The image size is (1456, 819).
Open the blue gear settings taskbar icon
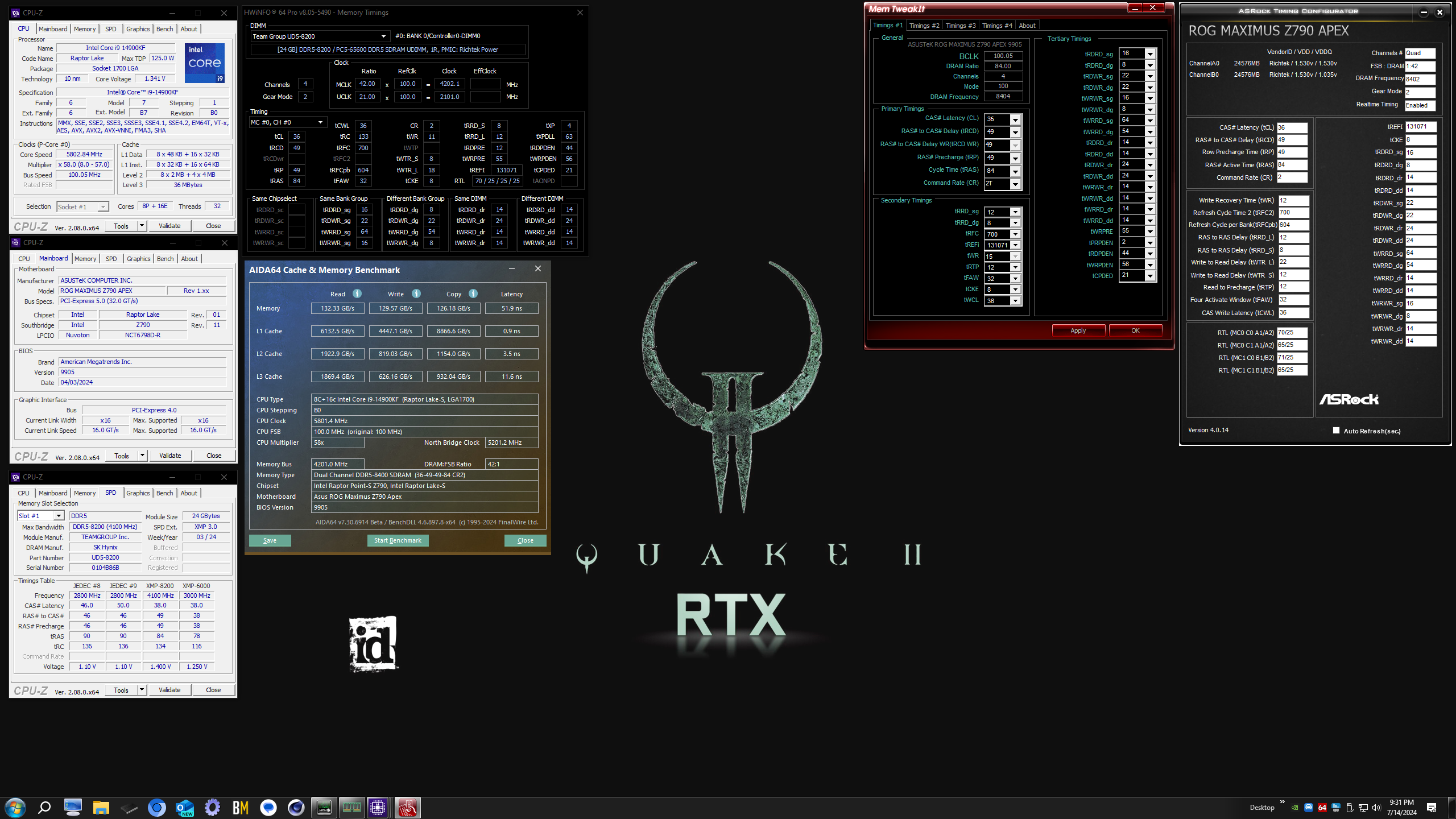point(212,808)
